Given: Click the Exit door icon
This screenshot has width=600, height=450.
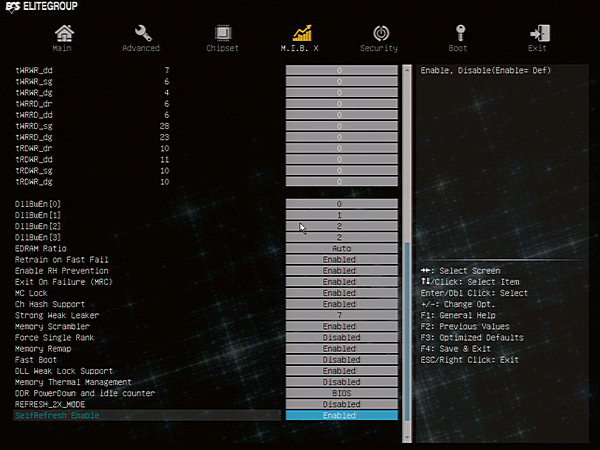Looking at the screenshot, I should [x=540, y=33].
